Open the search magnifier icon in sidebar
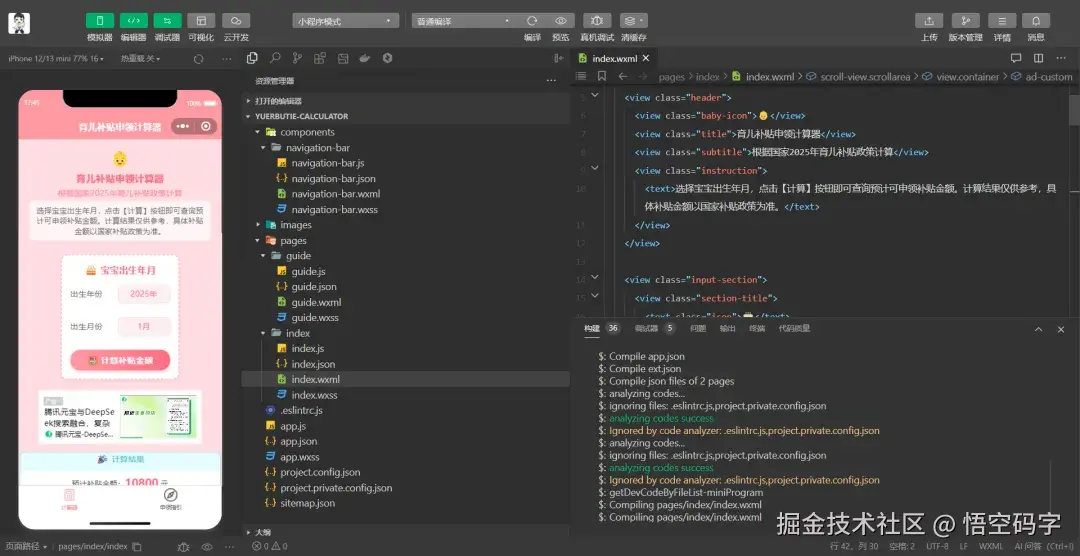The image size is (1080, 556). [x=275, y=59]
